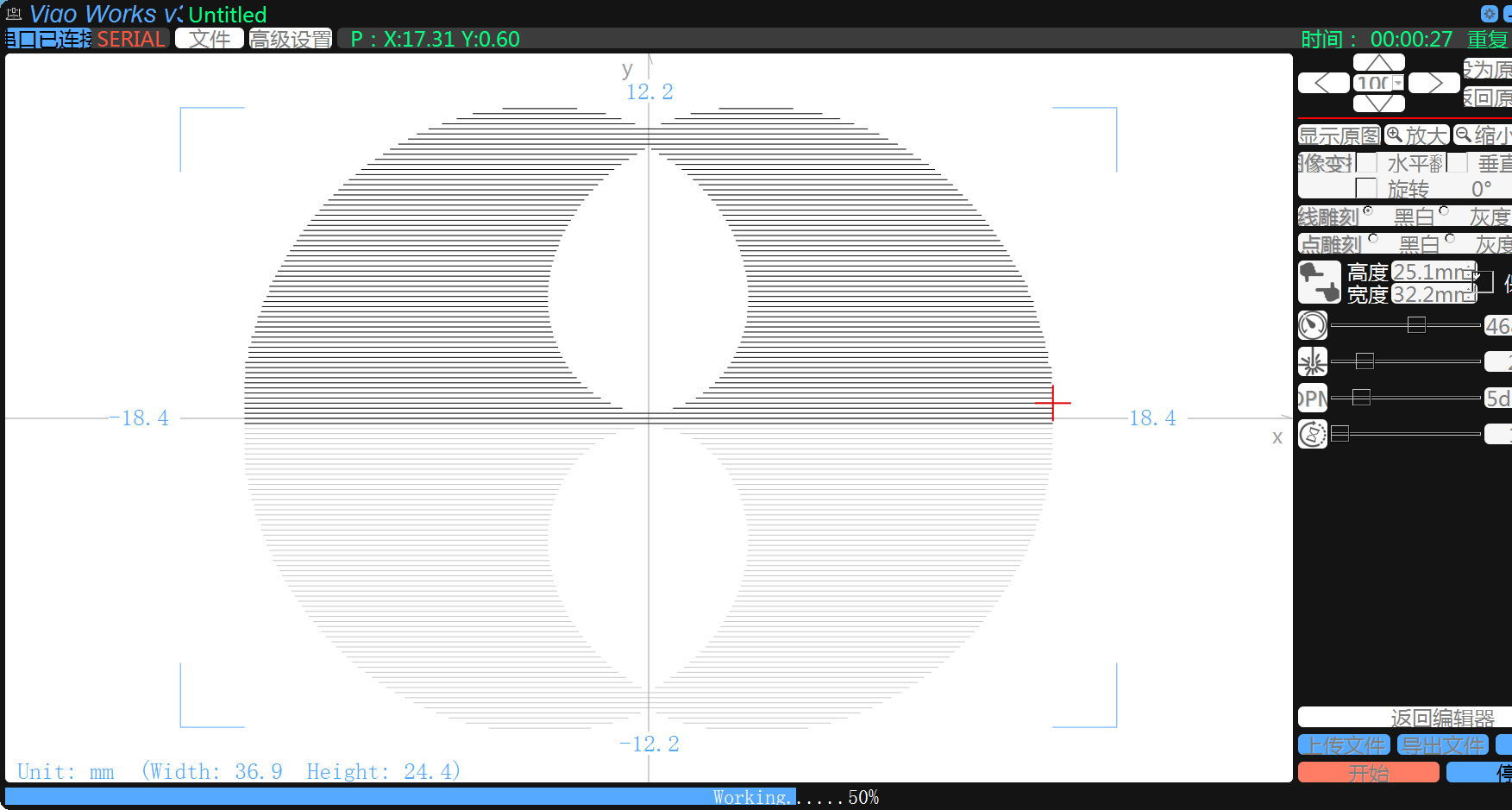Click the elapsed time 00:00:27 readout
Screen dimensions: 1512x810
pyautogui.click(x=1412, y=40)
